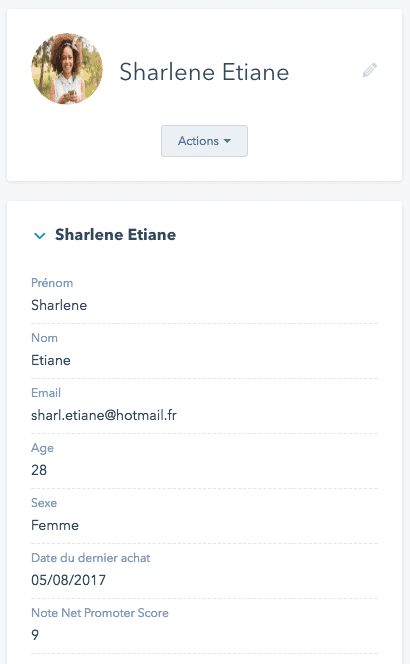Collapse the Sharlene Etiane section chevron

click(x=39, y=235)
